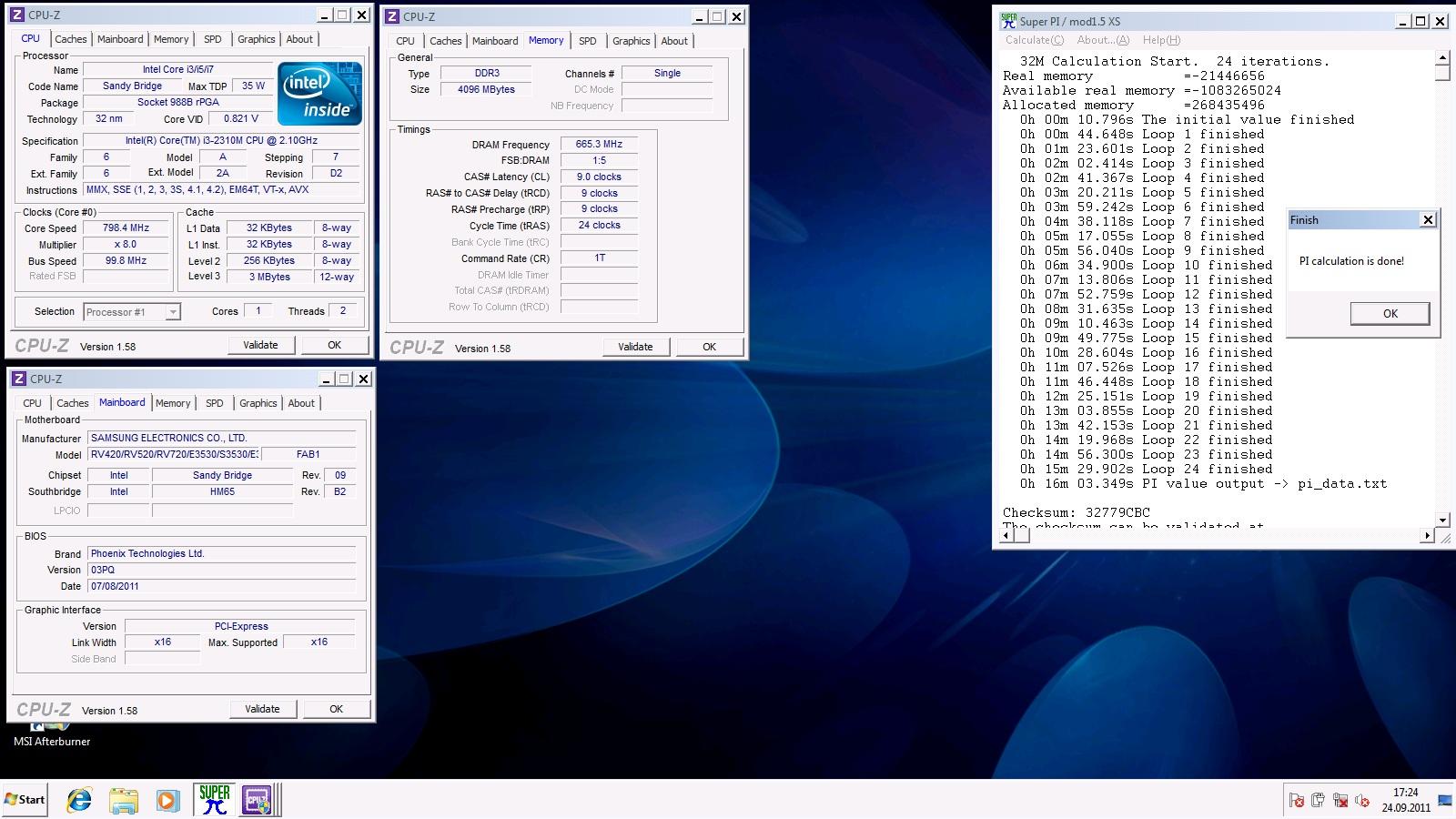Click OK in the CPU-Z Memory window

(710, 347)
